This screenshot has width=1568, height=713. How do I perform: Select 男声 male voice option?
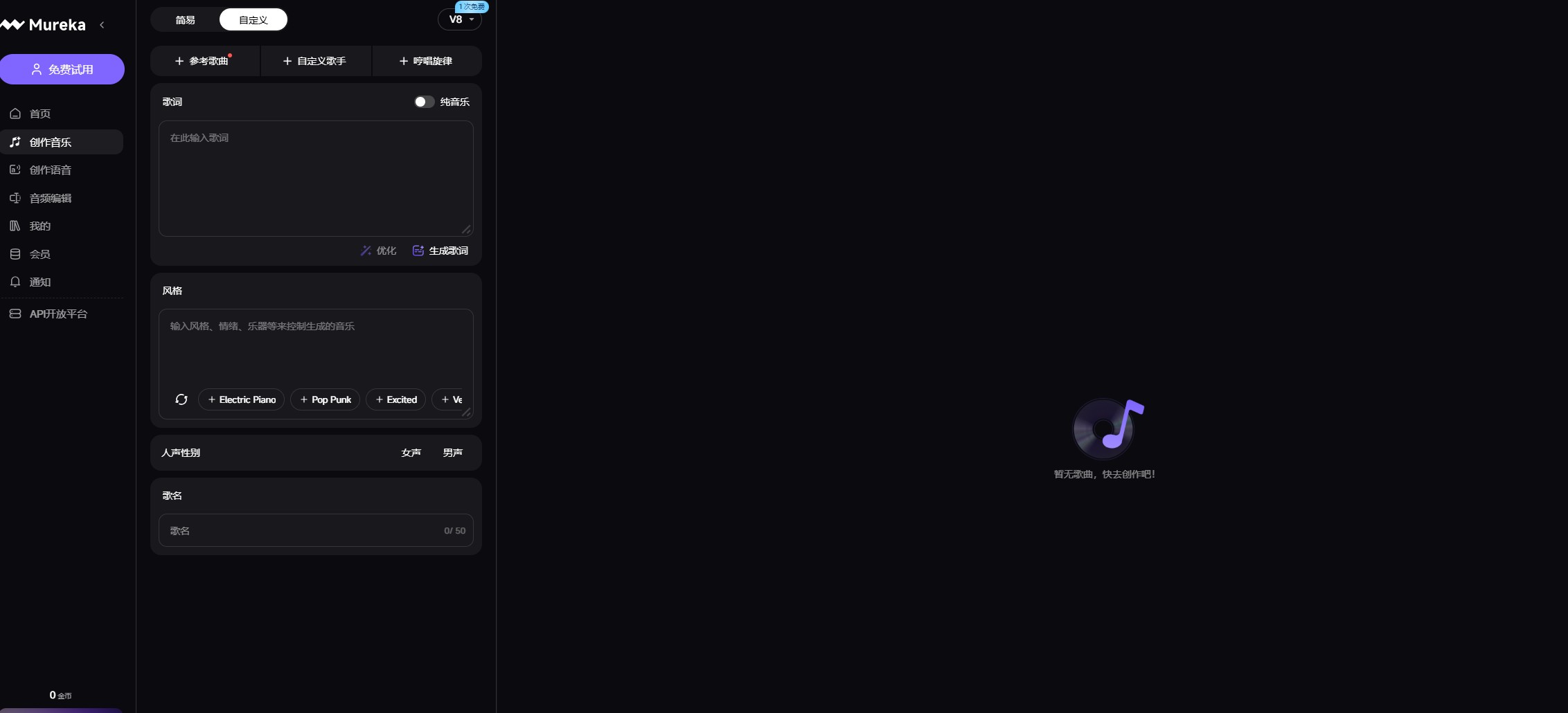coord(453,453)
